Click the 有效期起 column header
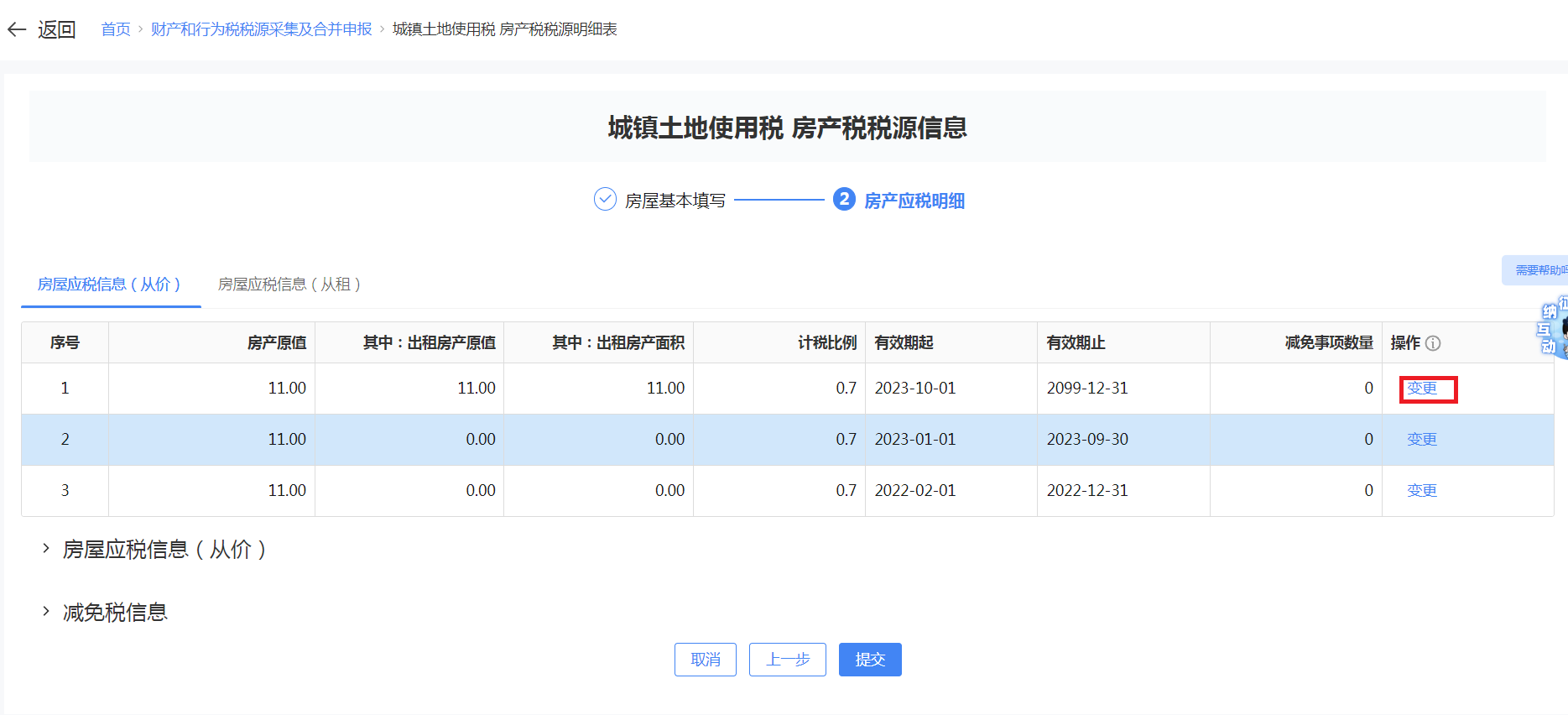This screenshot has height=715, width=1568. [x=904, y=343]
